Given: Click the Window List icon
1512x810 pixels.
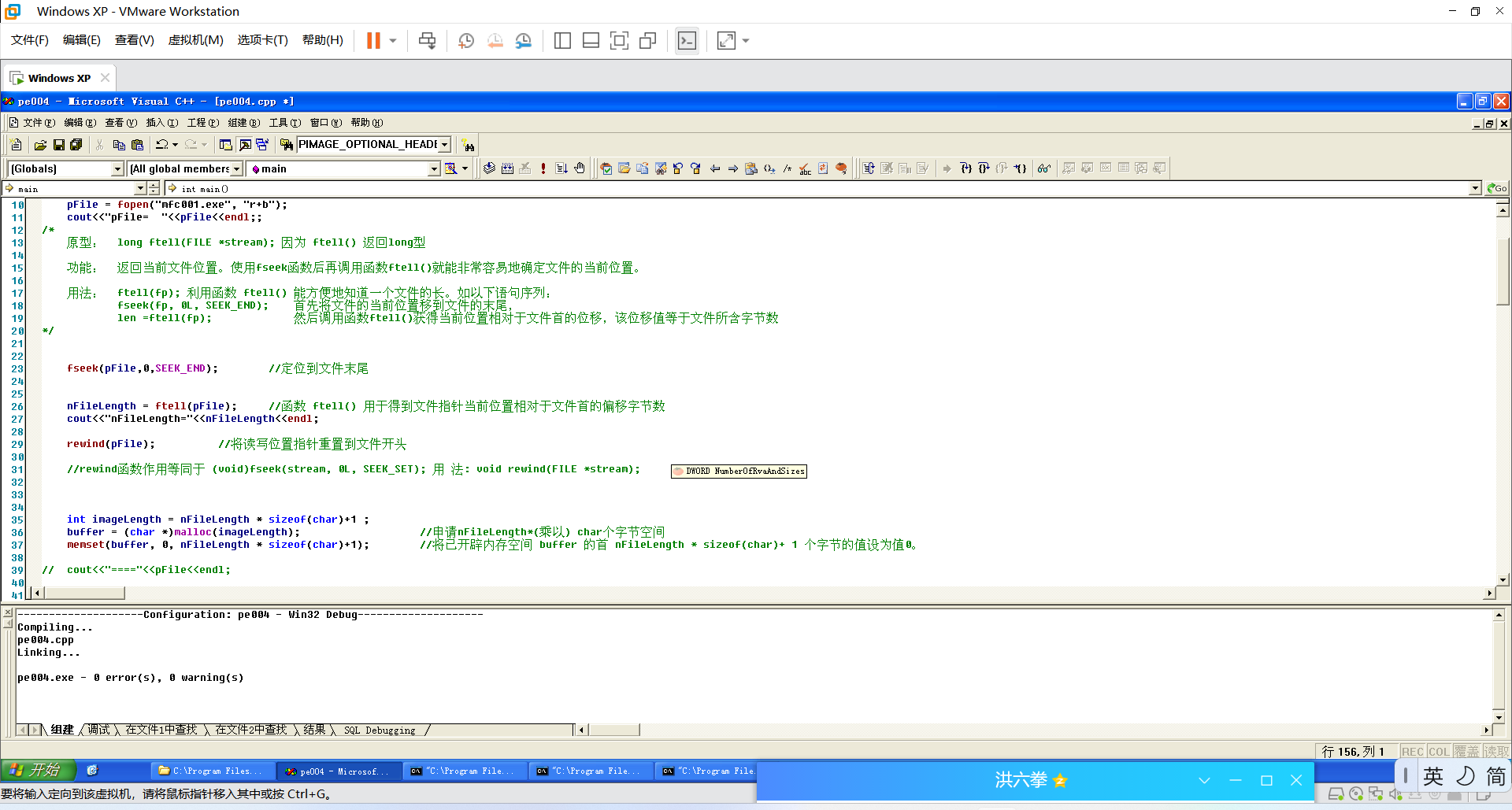Looking at the screenshot, I should [262, 145].
